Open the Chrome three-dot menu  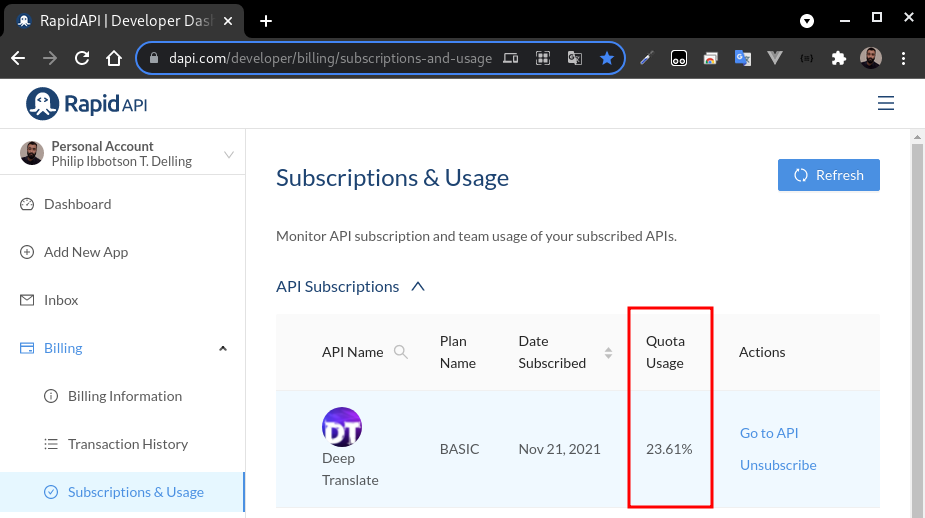coord(903,58)
